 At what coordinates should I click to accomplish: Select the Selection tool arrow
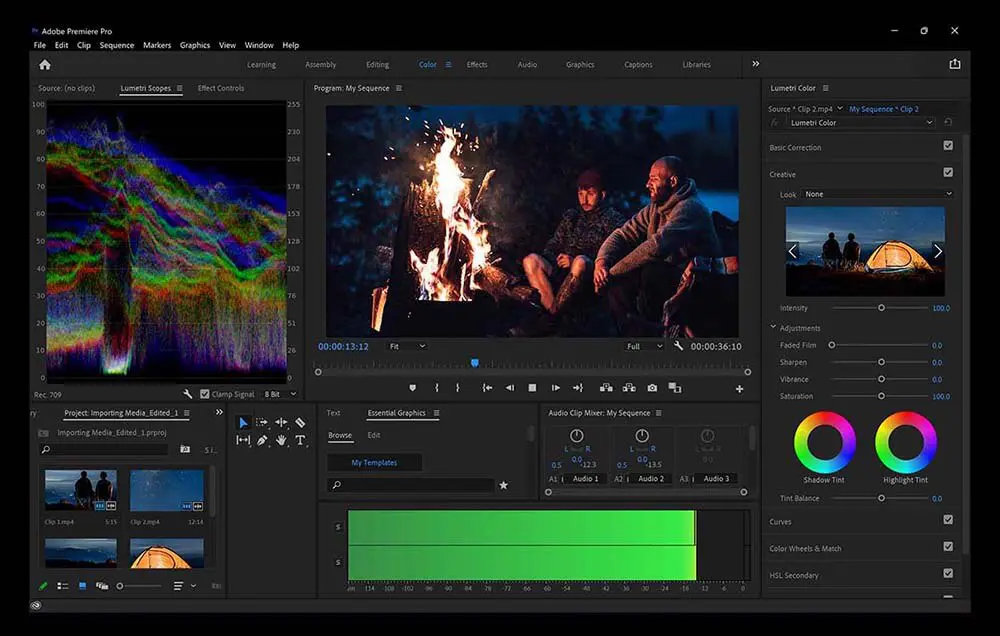point(243,422)
